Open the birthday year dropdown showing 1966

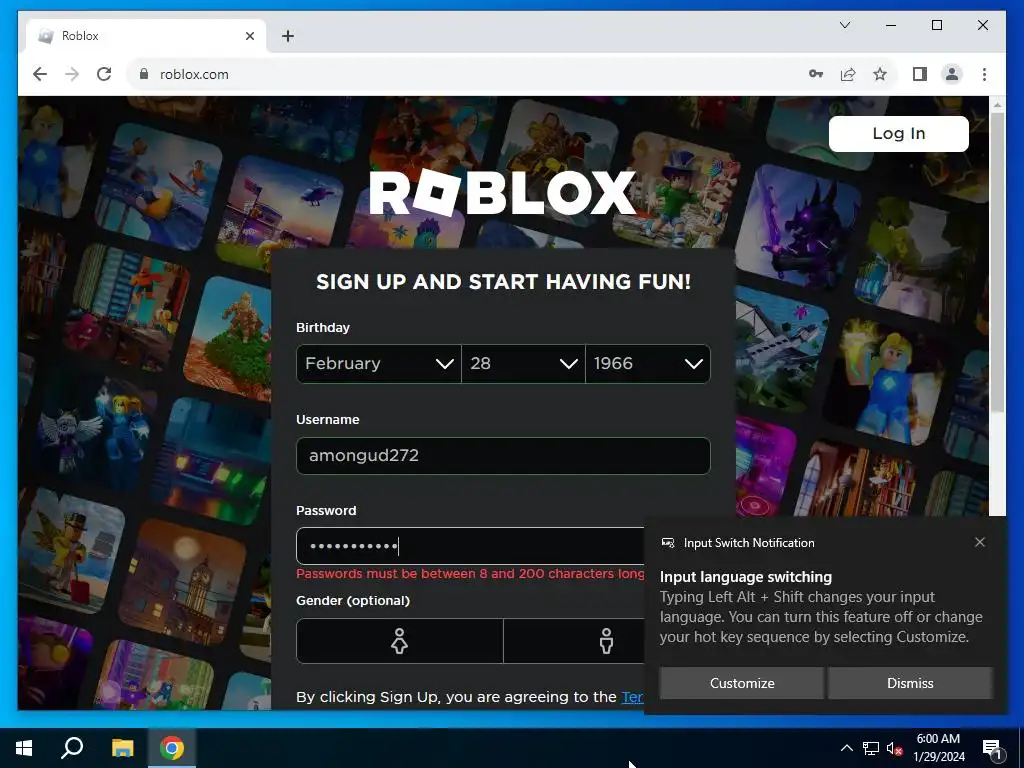[648, 364]
